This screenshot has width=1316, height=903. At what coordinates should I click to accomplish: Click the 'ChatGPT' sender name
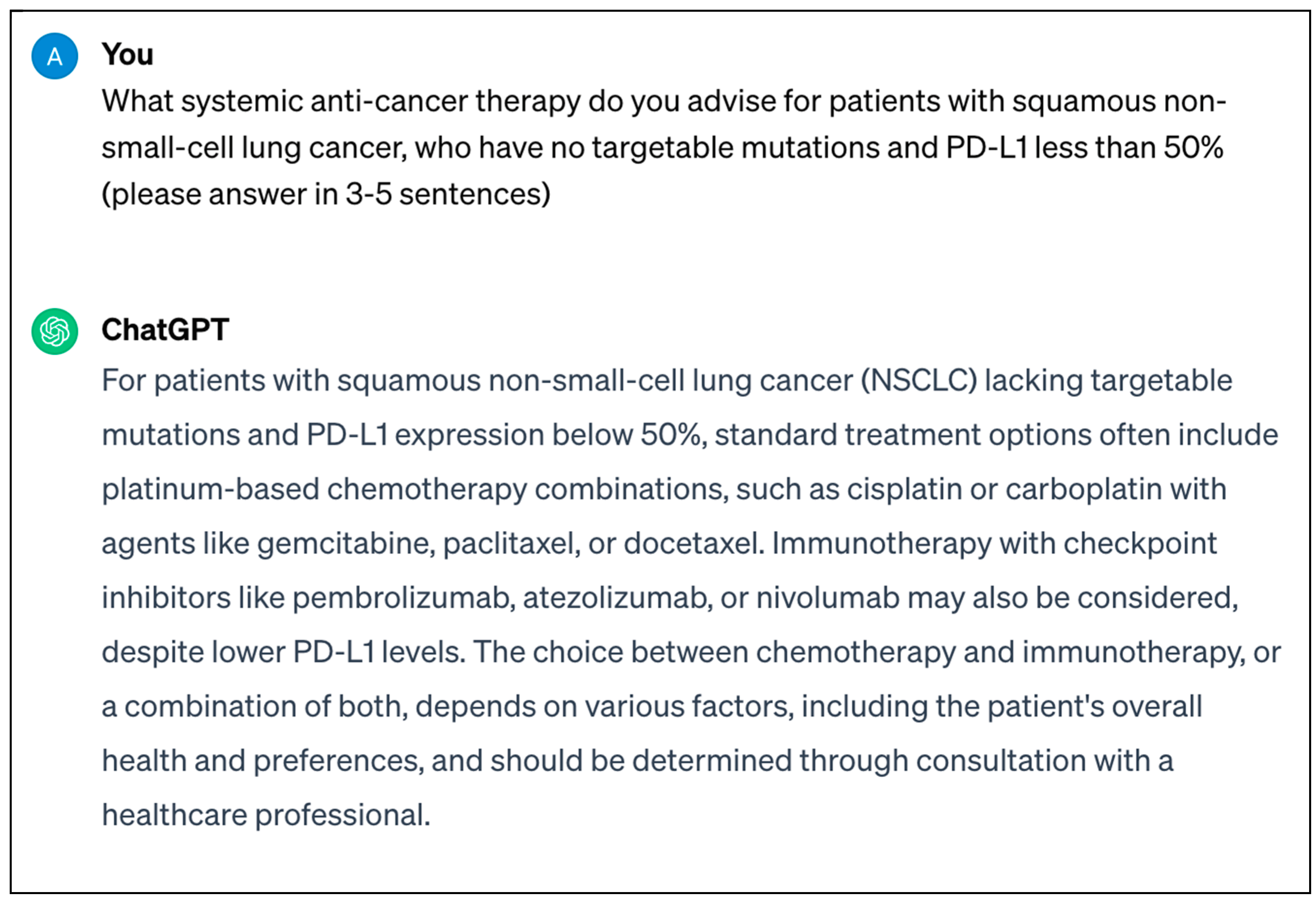tap(165, 329)
